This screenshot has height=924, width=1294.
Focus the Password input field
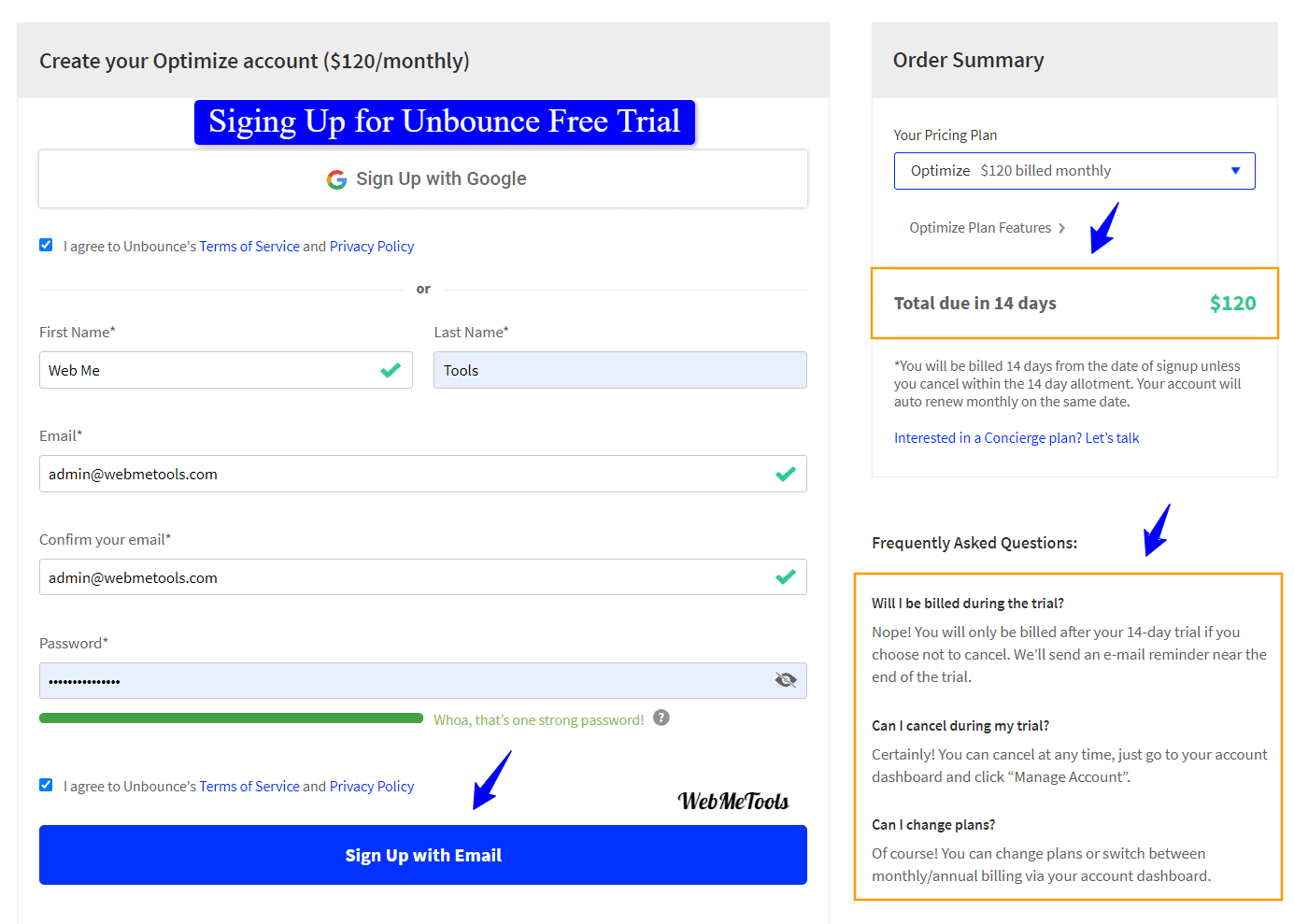[x=423, y=680]
